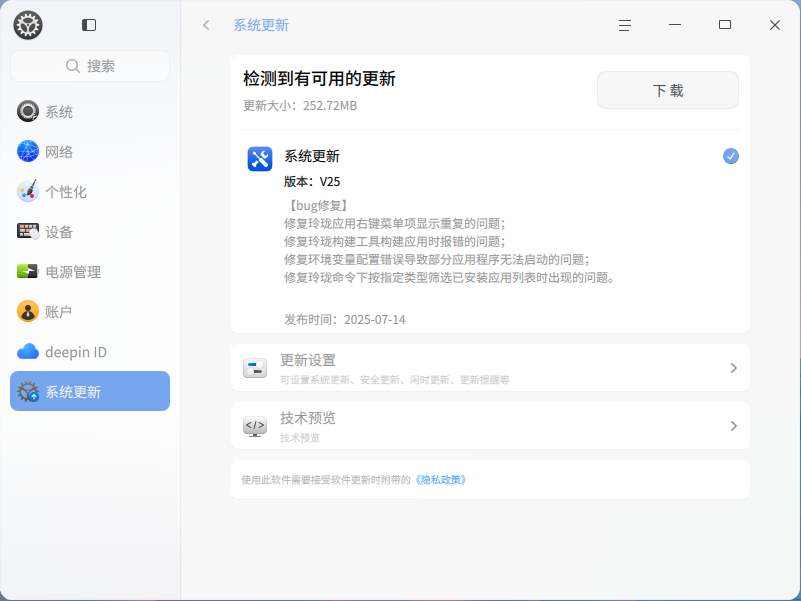This screenshot has width=801, height=601.
Task: Click the 版本：V25 text
Action: (312, 181)
